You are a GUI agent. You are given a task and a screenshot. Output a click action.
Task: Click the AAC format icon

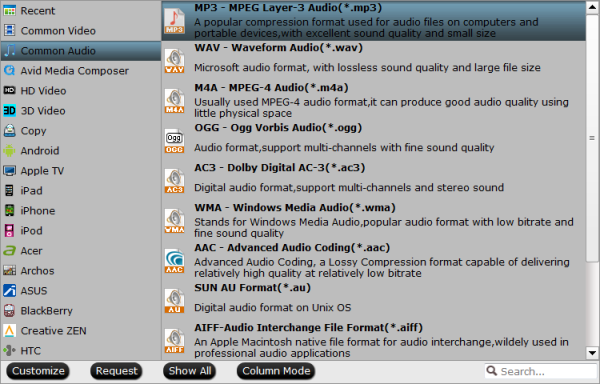[x=174, y=261]
